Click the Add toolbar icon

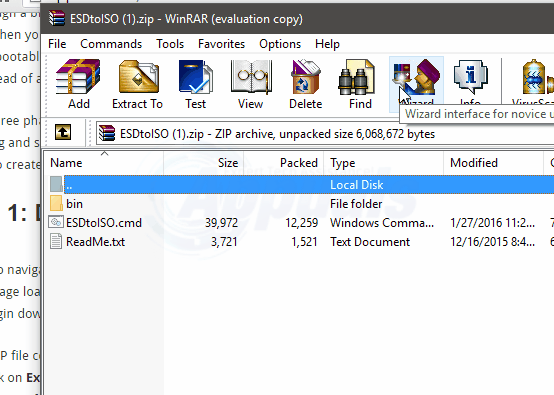pos(78,77)
